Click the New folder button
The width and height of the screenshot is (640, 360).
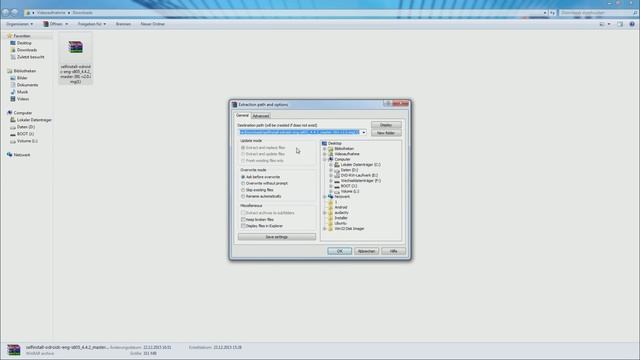tap(386, 133)
